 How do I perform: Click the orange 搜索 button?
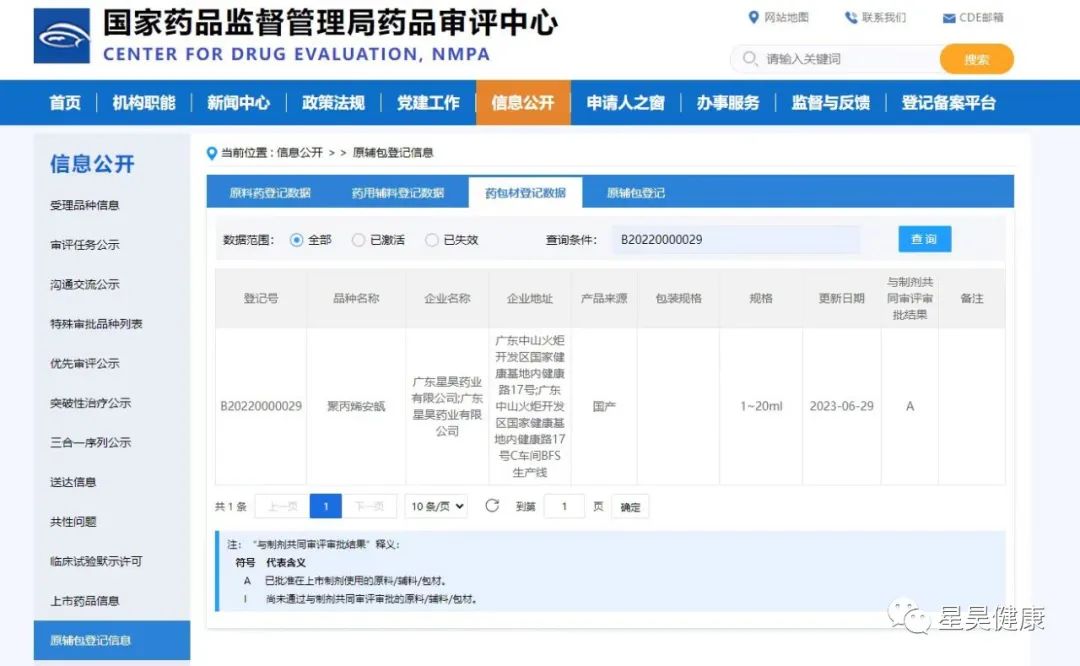tap(976, 59)
